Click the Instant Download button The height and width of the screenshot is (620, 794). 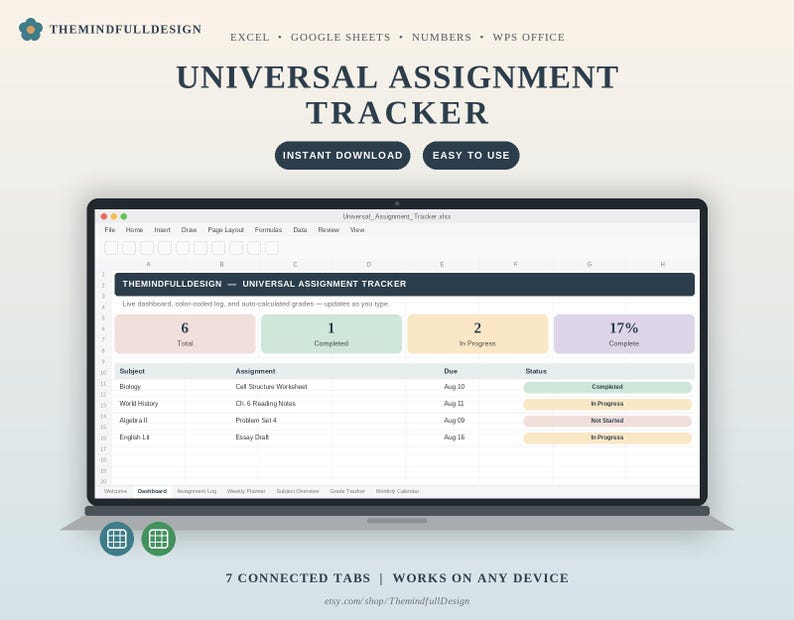tap(343, 156)
